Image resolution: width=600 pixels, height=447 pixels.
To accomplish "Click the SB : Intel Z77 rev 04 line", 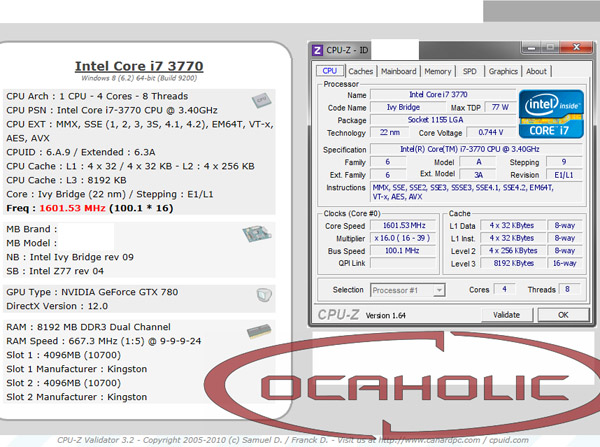I will coord(55,271).
